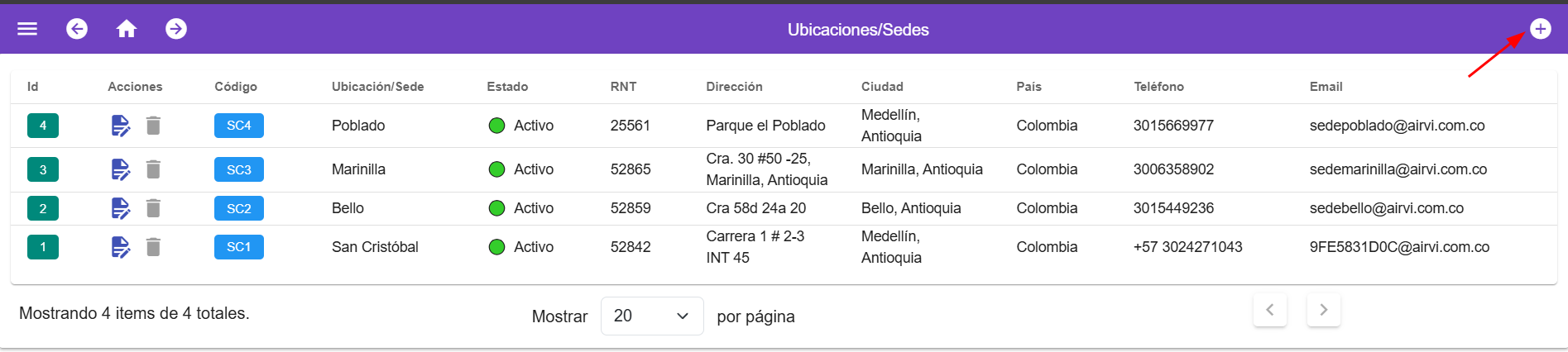
Task: Open the hamburger navigation menu
Action: pos(27,29)
